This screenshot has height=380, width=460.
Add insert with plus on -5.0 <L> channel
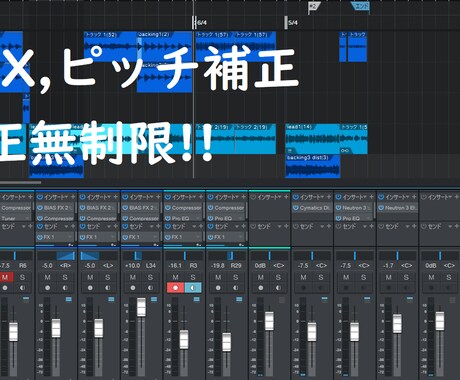[x=116, y=197]
